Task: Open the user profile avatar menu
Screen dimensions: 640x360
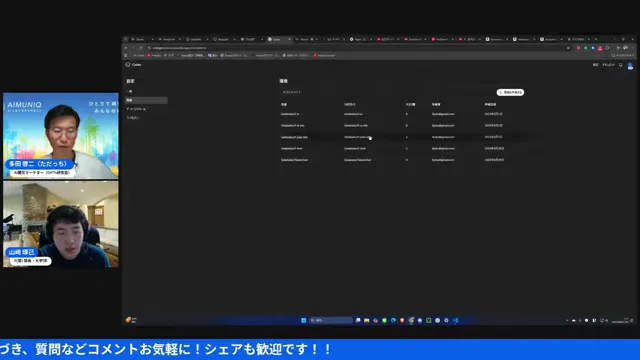Action: point(630,65)
